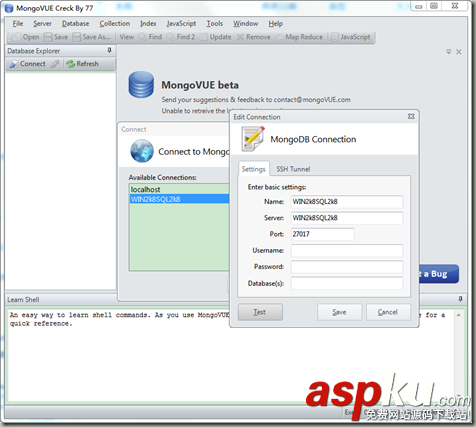
Task: Click the Test button
Action: (x=260, y=312)
